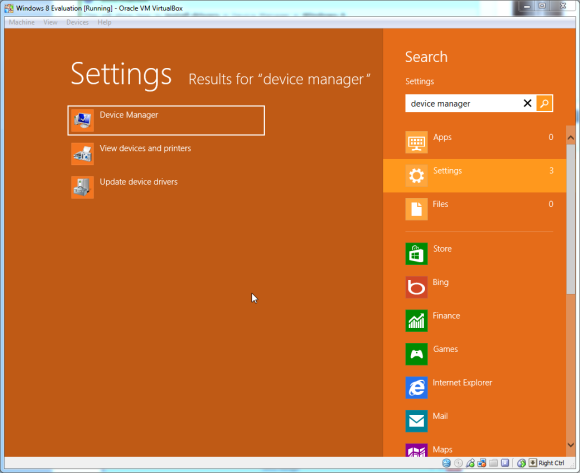580x473 pixels.
Task: Click the Update device drivers icon
Action: click(82, 187)
